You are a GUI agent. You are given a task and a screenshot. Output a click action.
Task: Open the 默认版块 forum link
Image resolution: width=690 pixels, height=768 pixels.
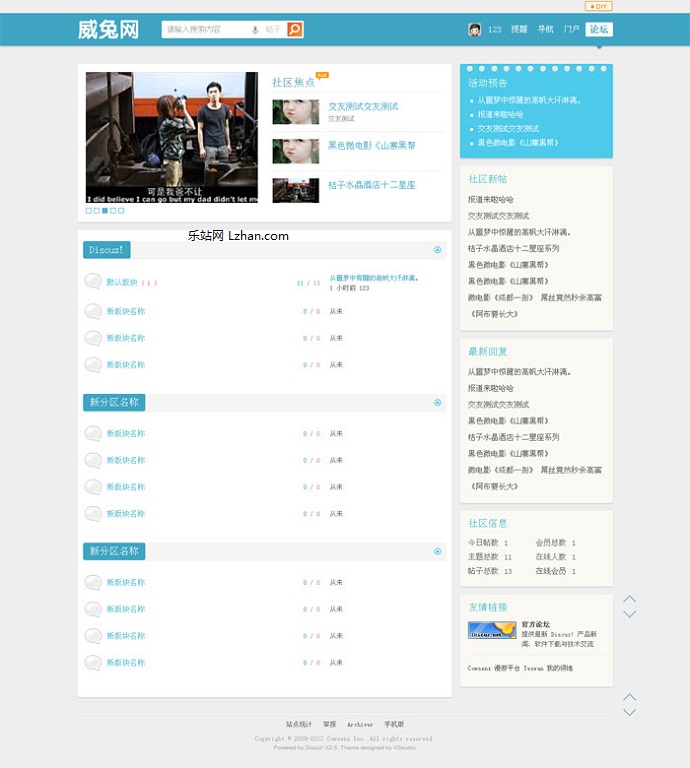pos(122,283)
